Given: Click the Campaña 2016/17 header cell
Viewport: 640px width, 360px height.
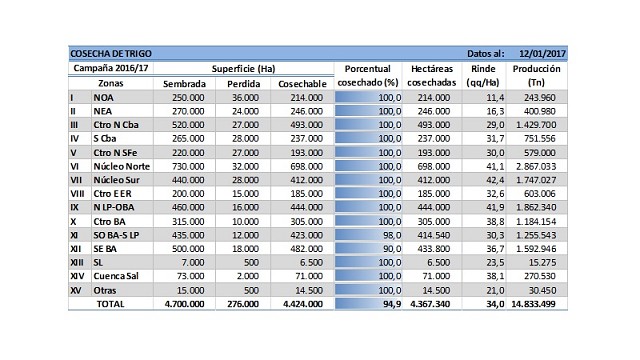Looking at the screenshot, I should tap(111, 68).
